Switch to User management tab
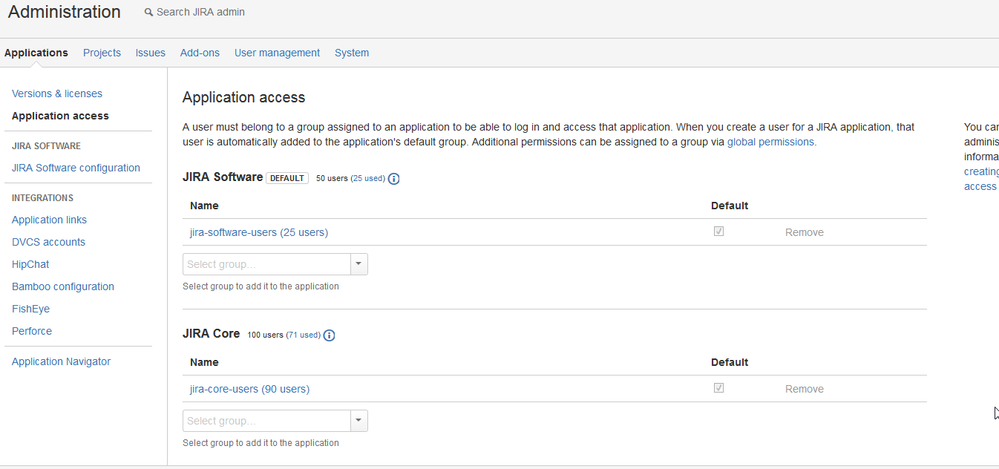The image size is (999, 469). tap(277, 53)
